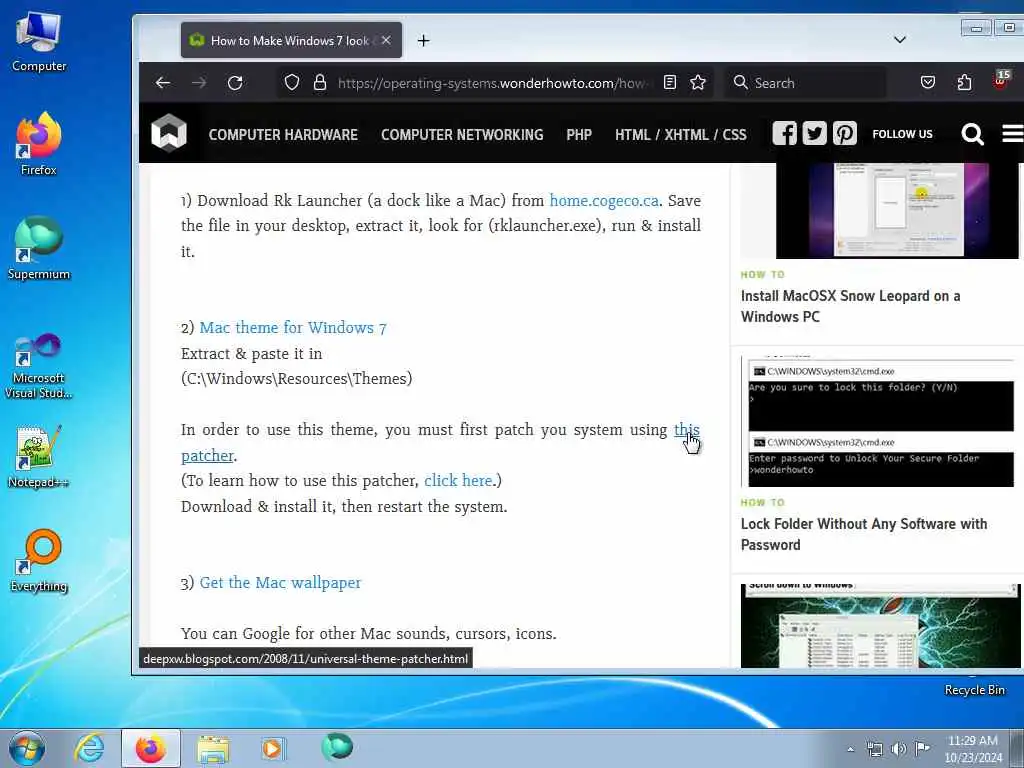The width and height of the screenshot is (1024, 768).
Task: Open the site hamburger menu
Action: 1013,133
